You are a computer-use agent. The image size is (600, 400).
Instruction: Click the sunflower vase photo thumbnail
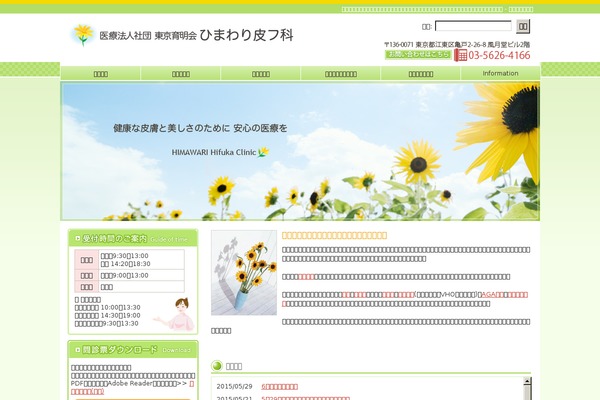244,273
